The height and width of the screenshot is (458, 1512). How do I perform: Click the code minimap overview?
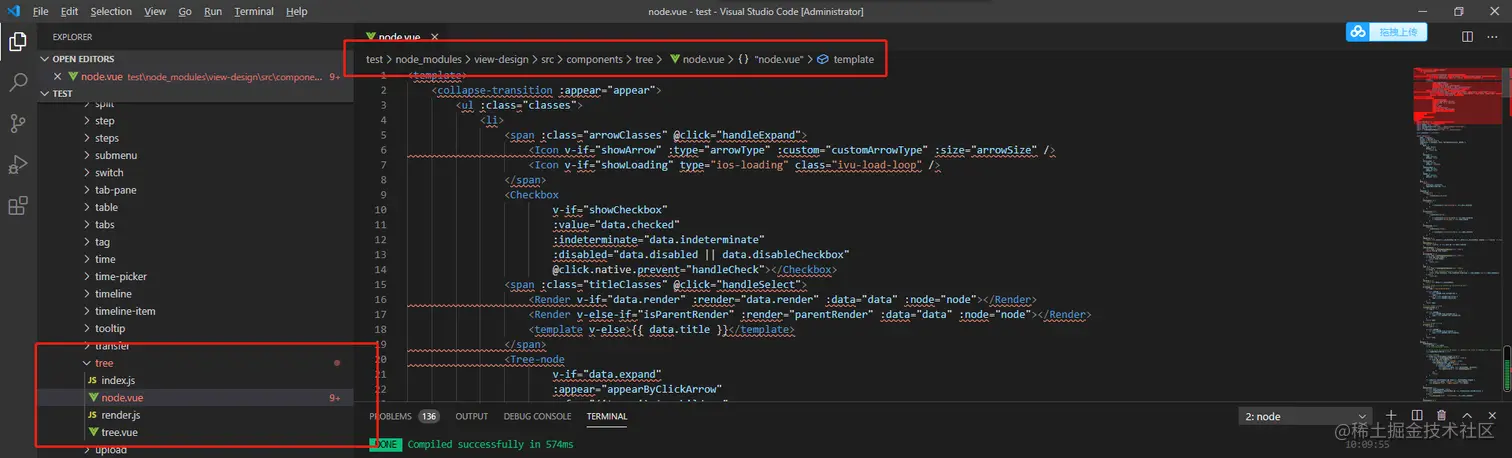pos(1456,233)
